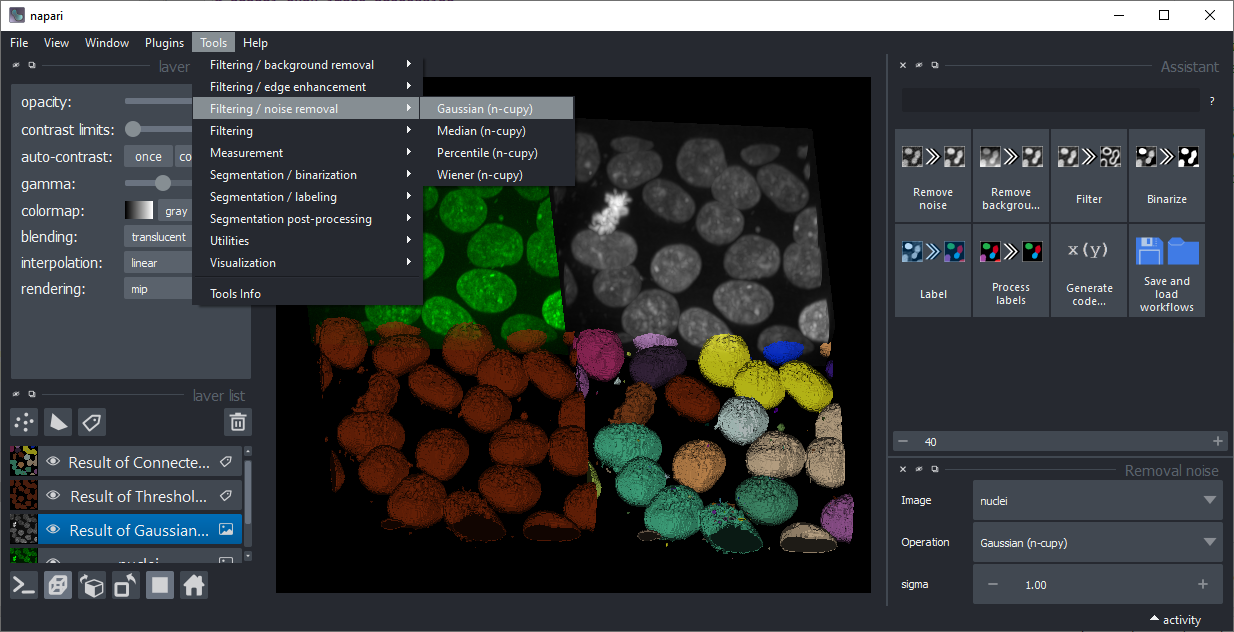Select the Binarize operation in Assistant

click(1166, 176)
